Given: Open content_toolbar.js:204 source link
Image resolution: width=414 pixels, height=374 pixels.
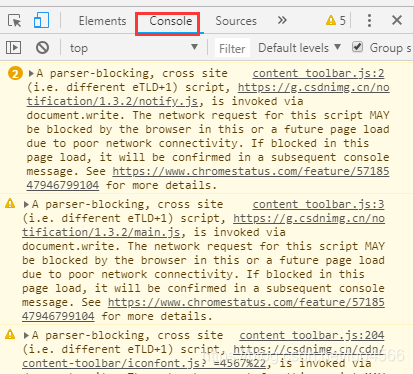Looking at the screenshot, I should 312,335.
